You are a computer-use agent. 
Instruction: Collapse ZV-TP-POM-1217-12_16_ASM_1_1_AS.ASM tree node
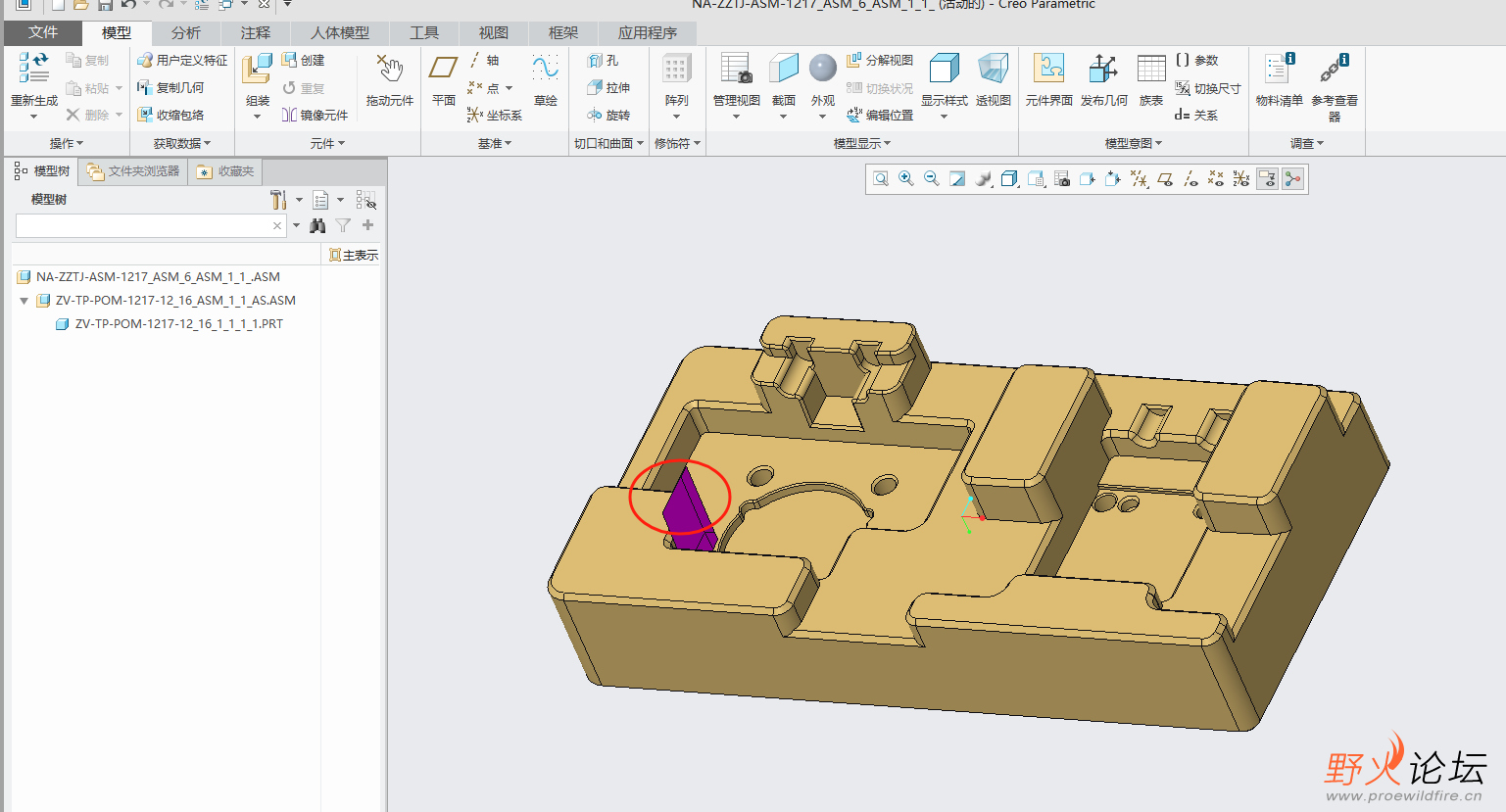[24, 301]
